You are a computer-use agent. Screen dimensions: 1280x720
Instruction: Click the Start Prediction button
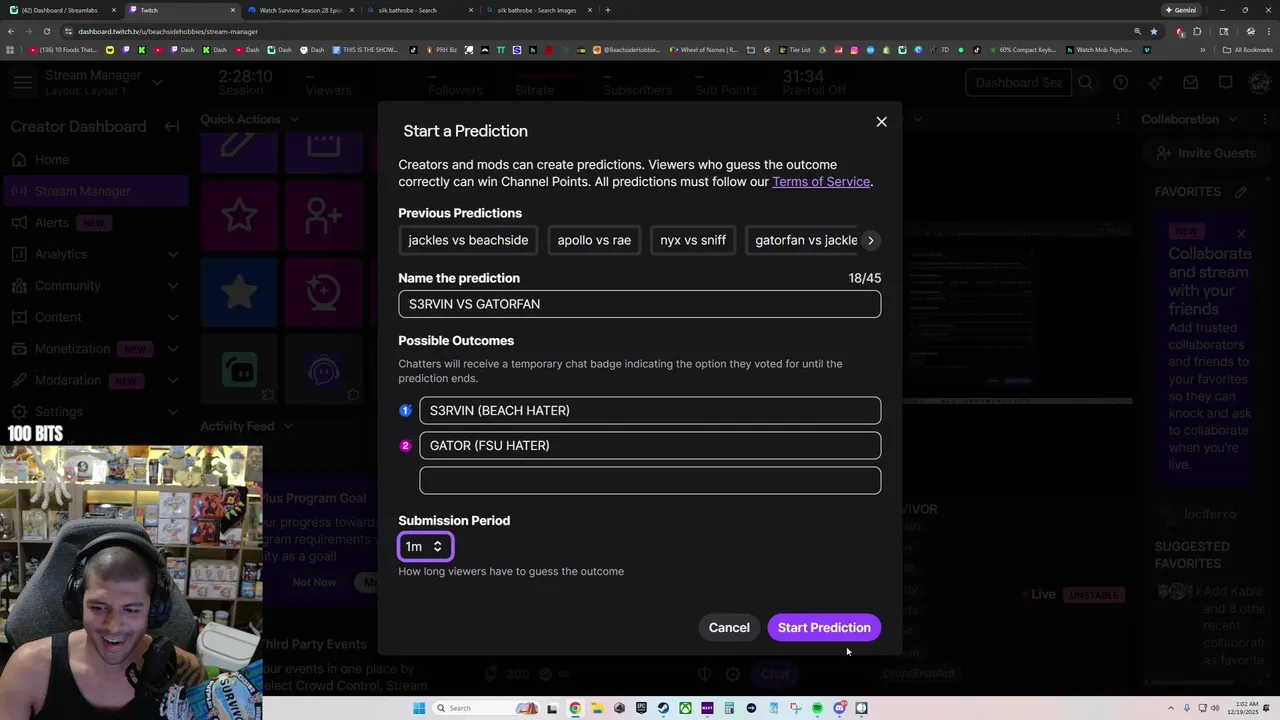point(824,627)
